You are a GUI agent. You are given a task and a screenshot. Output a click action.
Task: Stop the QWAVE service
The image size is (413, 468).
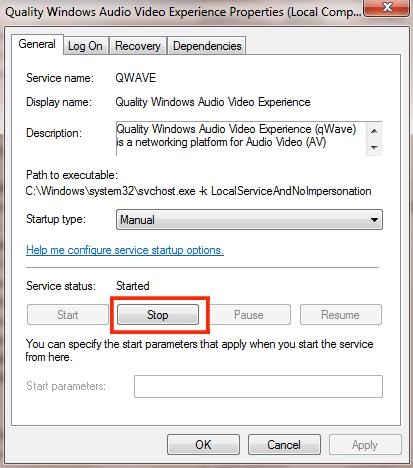pyautogui.click(x=158, y=315)
